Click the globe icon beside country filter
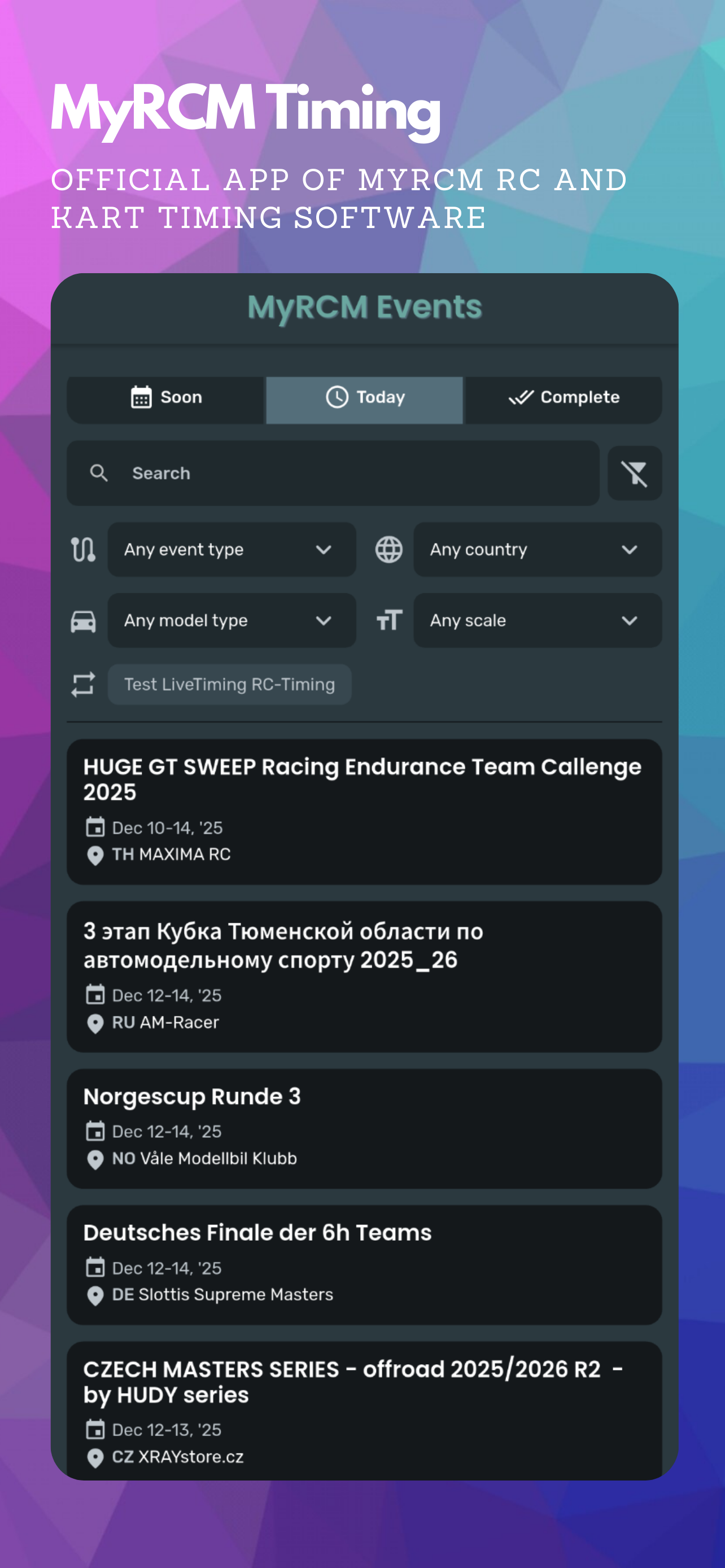The image size is (725, 1568). point(389,550)
